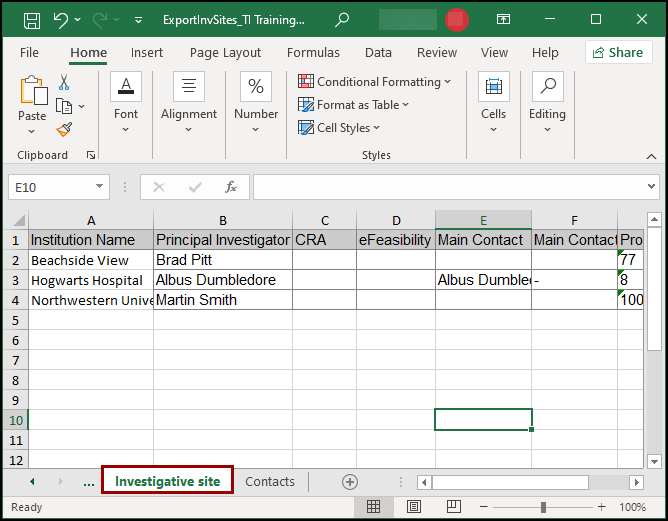Viewport: 668px width, 521px height.
Task: Open the Contacts sheet tab
Action: (x=270, y=482)
